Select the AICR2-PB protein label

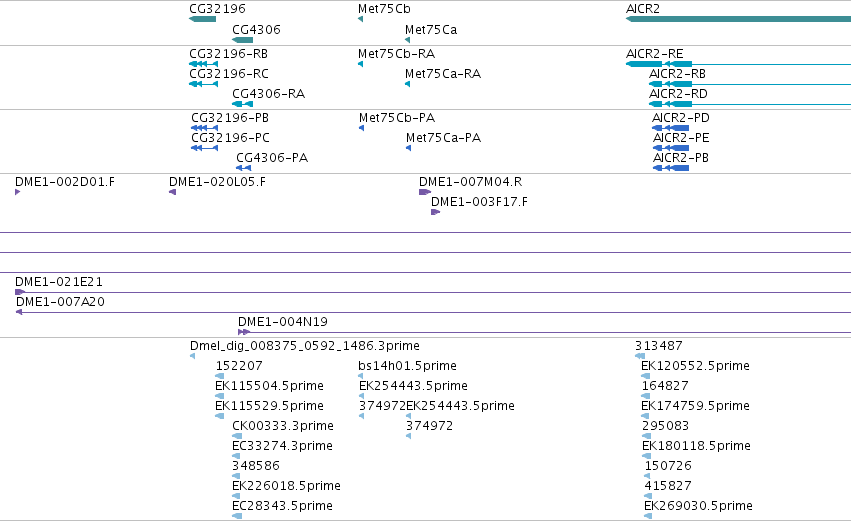coord(681,158)
